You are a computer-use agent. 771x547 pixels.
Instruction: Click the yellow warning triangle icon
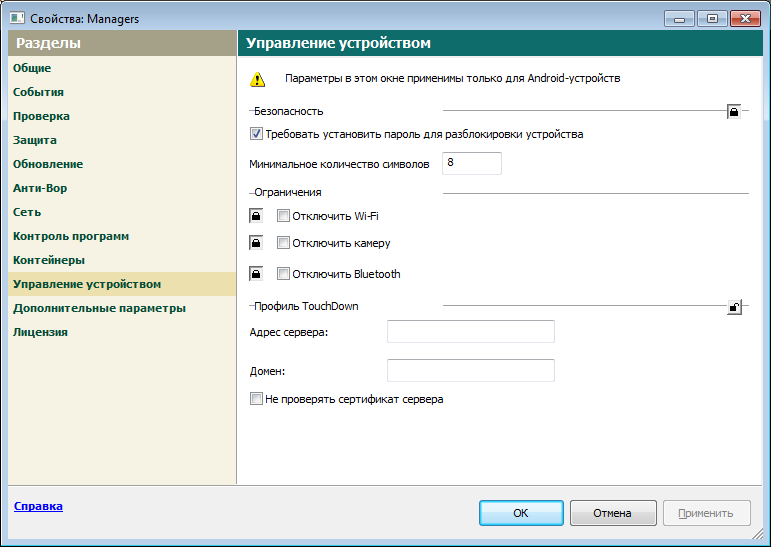pos(258,79)
